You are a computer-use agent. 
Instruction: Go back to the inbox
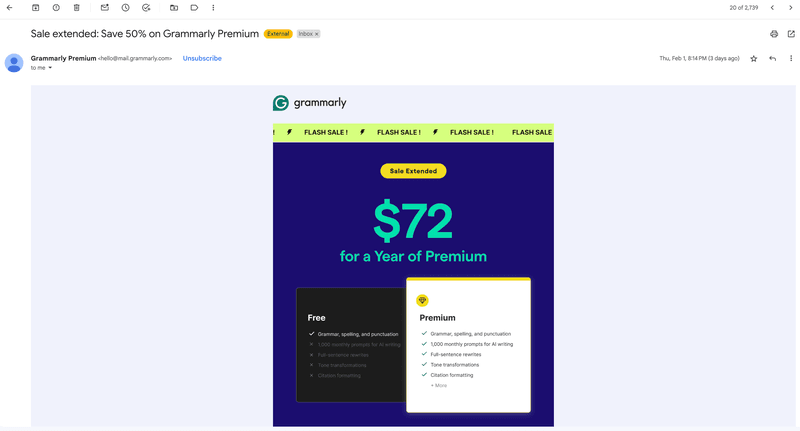(9, 8)
